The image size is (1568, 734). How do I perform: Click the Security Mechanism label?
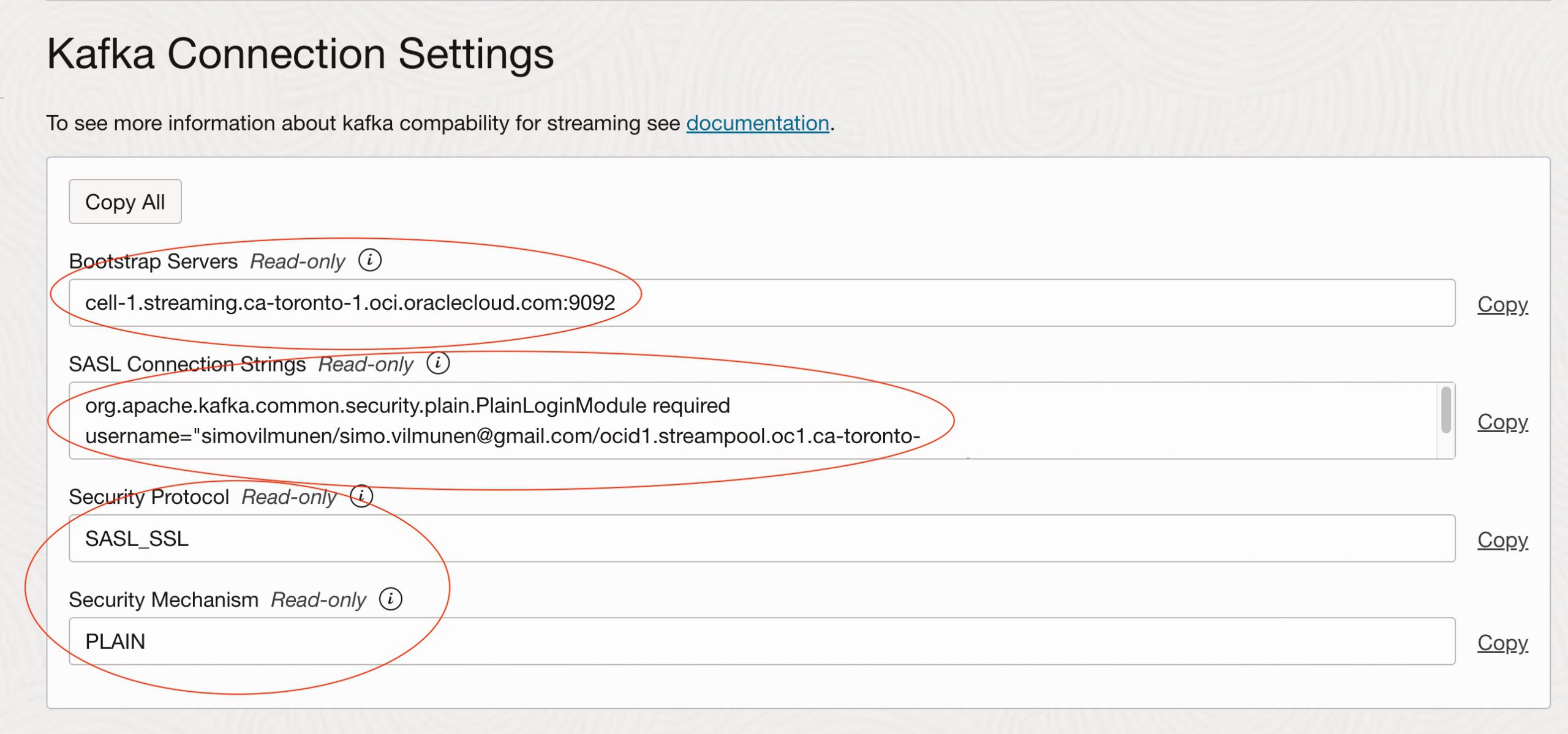point(164,600)
